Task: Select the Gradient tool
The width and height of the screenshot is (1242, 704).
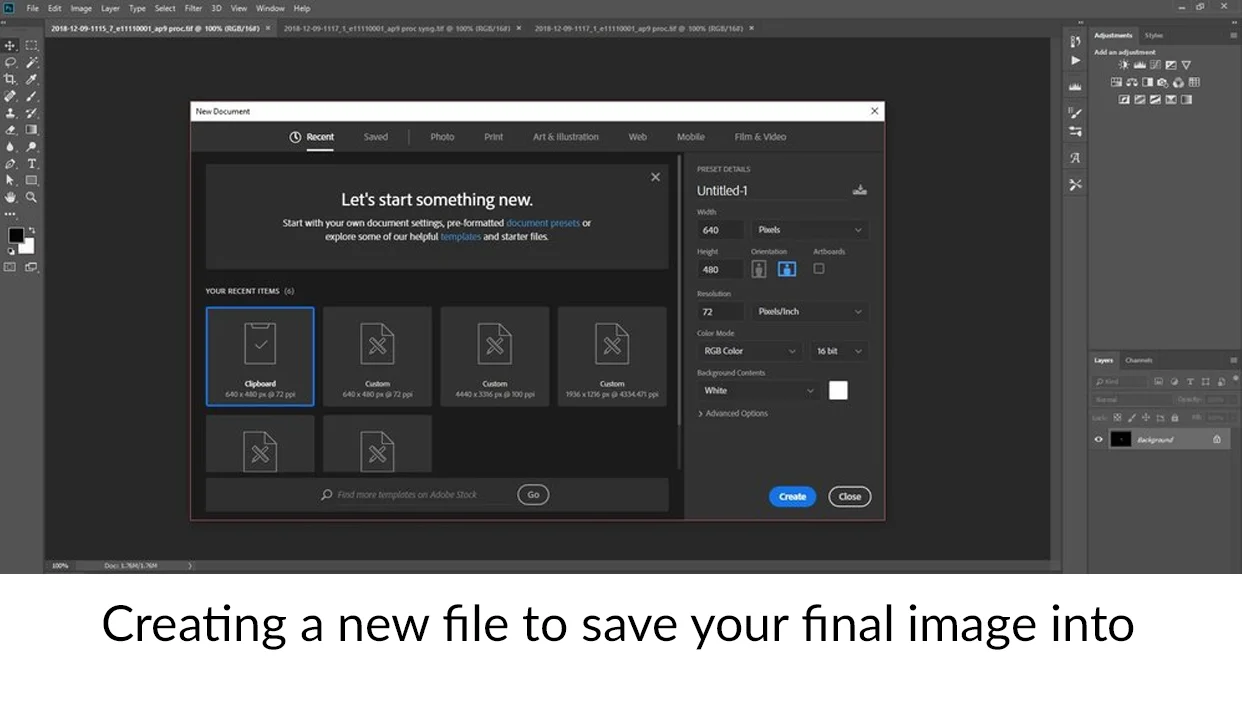Action: [x=31, y=129]
